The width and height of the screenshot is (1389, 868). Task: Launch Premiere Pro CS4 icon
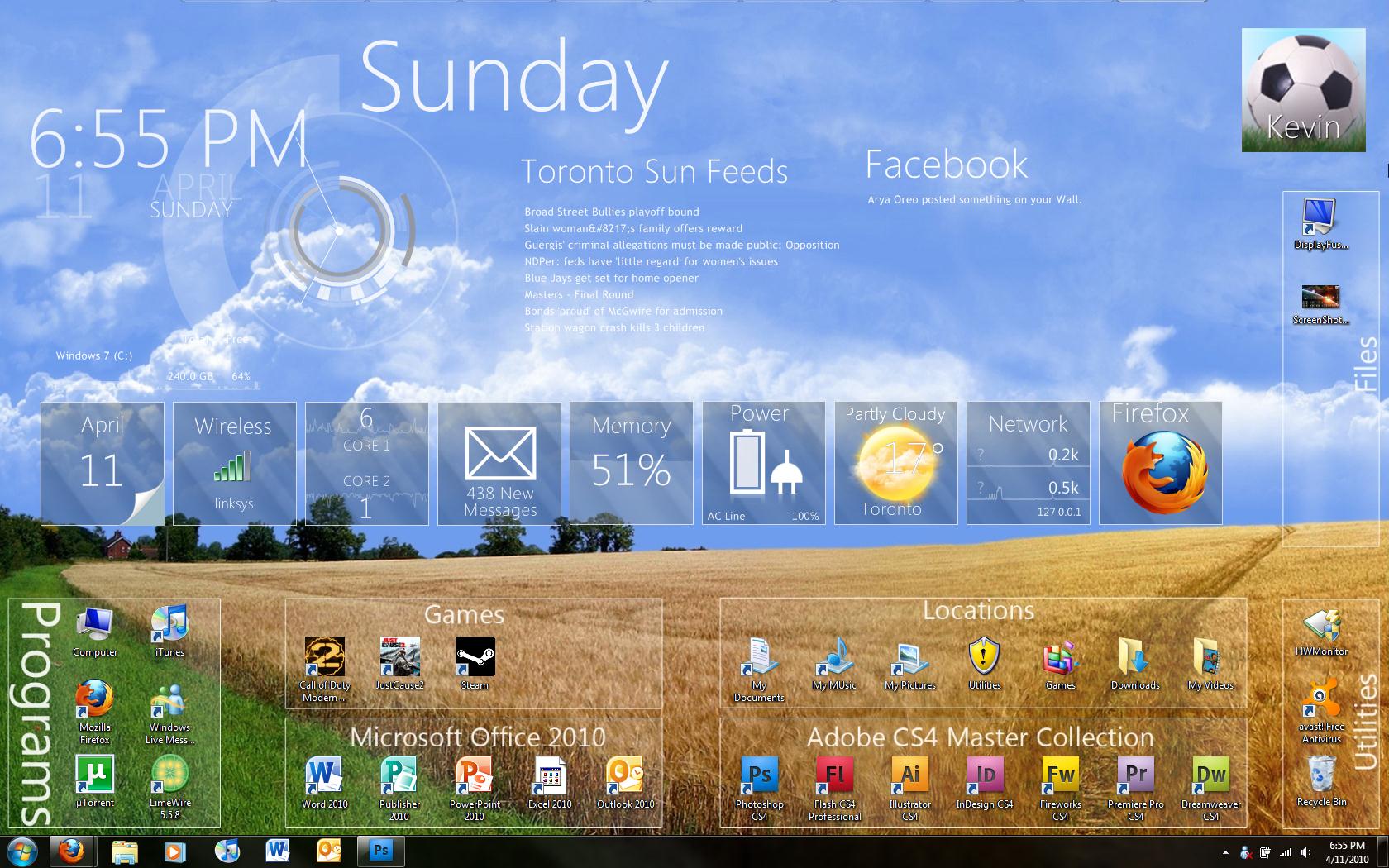click(x=1136, y=789)
